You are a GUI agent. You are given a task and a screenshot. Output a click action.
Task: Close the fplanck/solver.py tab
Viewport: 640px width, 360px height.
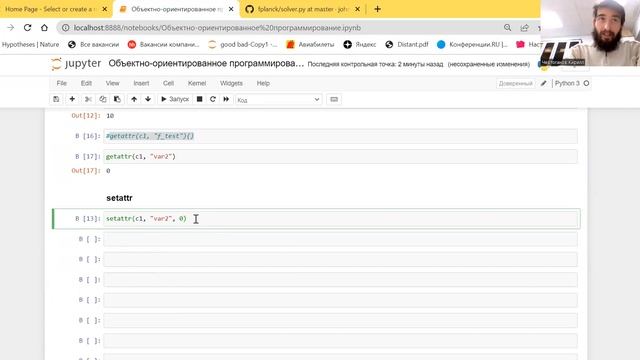[358, 9]
